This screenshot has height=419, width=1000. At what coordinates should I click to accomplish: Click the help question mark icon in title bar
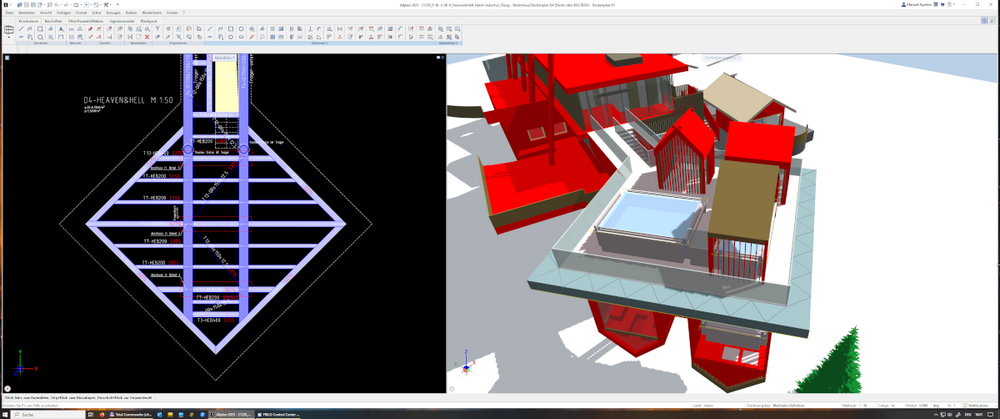[x=951, y=5]
